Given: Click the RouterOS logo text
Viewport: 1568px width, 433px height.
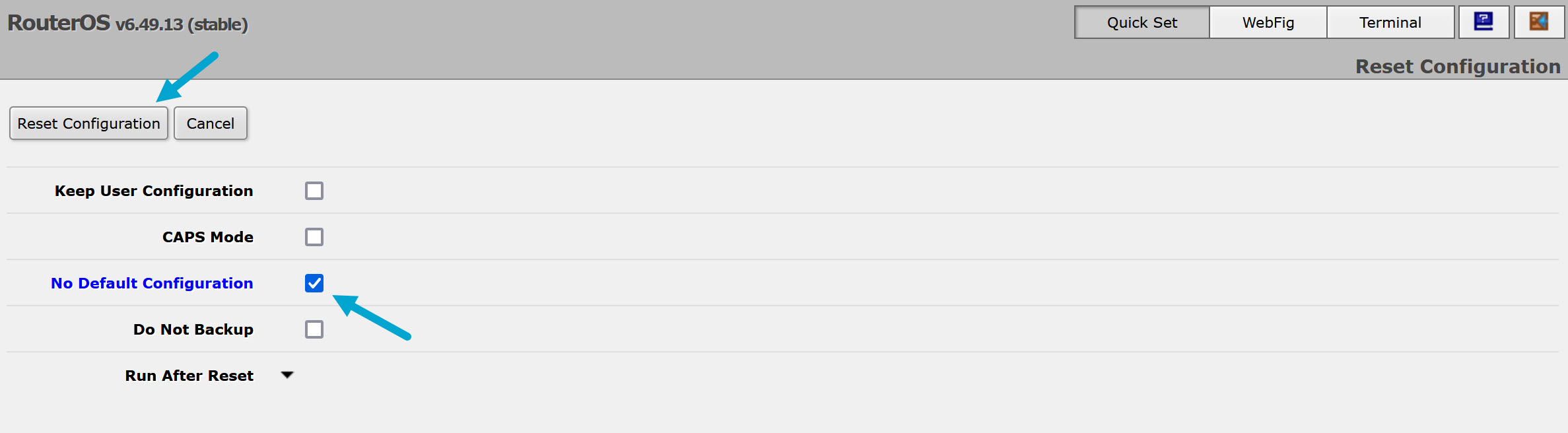Looking at the screenshot, I should [x=59, y=23].
